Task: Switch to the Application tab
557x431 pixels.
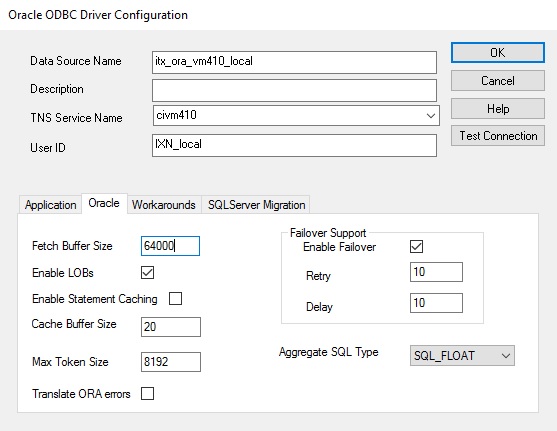Action: coord(50,205)
